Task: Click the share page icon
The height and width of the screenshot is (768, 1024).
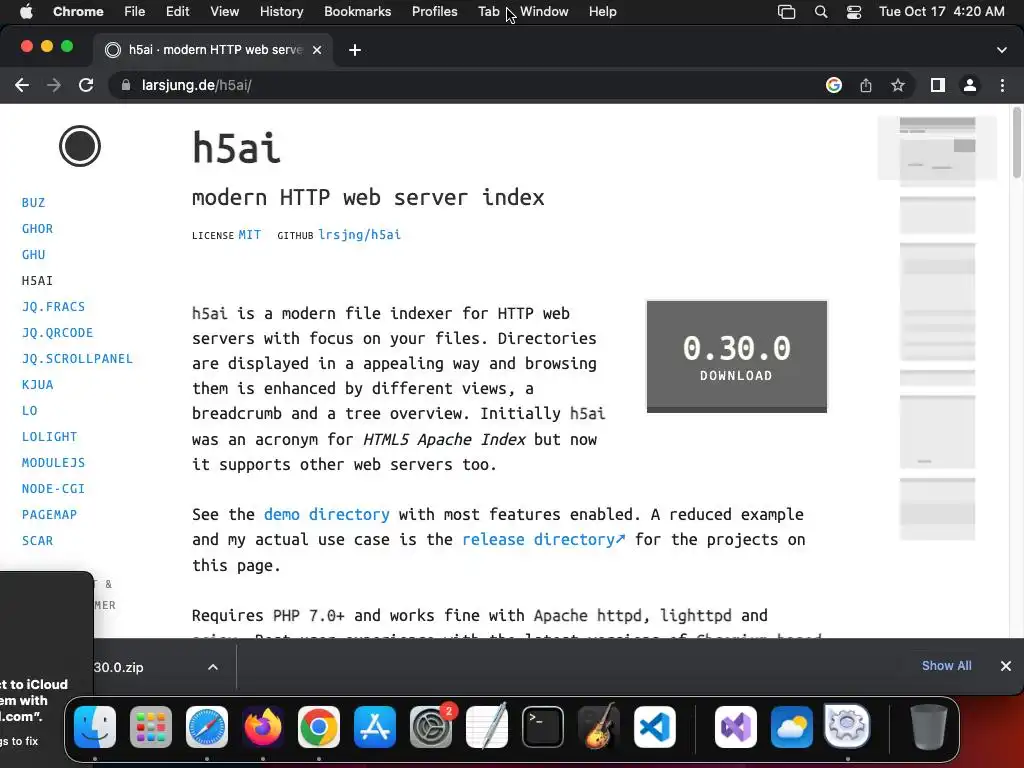Action: 866,86
